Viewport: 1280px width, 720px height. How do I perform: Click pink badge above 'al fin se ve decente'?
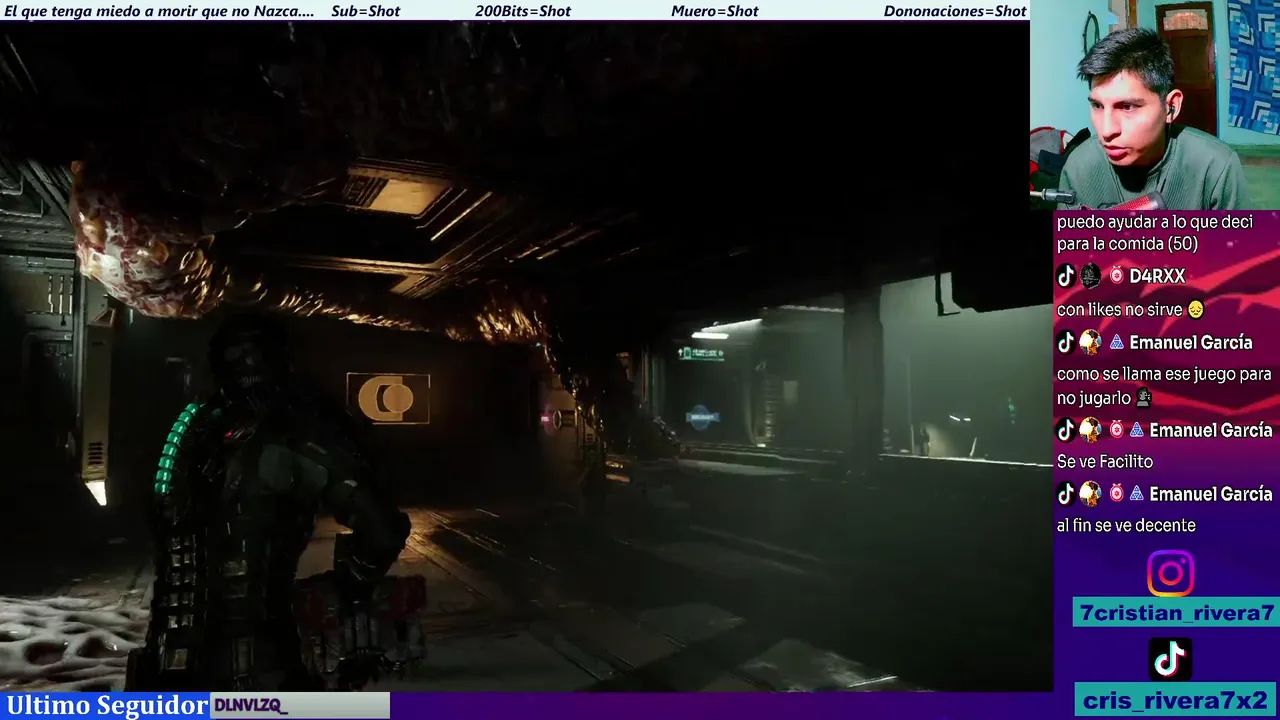(1116, 494)
